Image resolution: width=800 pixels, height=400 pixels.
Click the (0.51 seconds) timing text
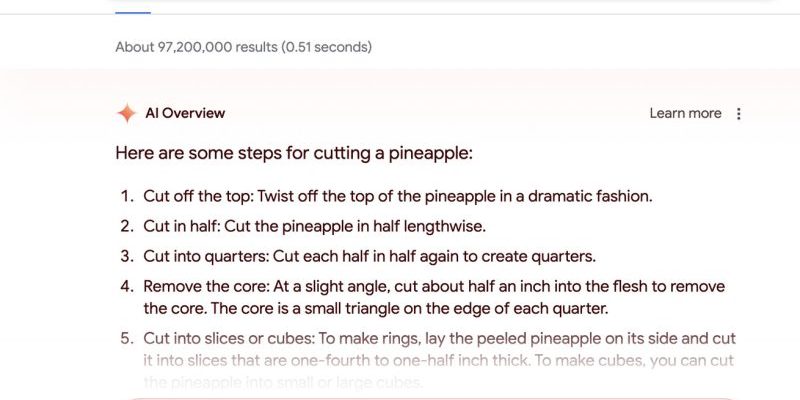(x=327, y=47)
